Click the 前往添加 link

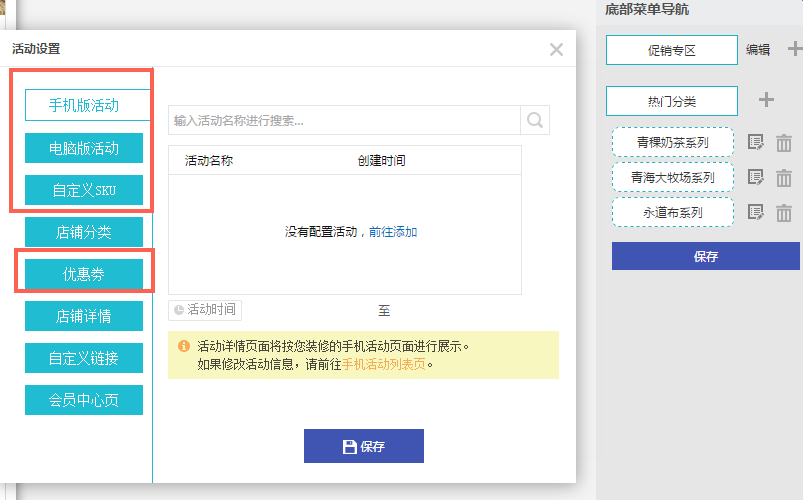[393, 232]
